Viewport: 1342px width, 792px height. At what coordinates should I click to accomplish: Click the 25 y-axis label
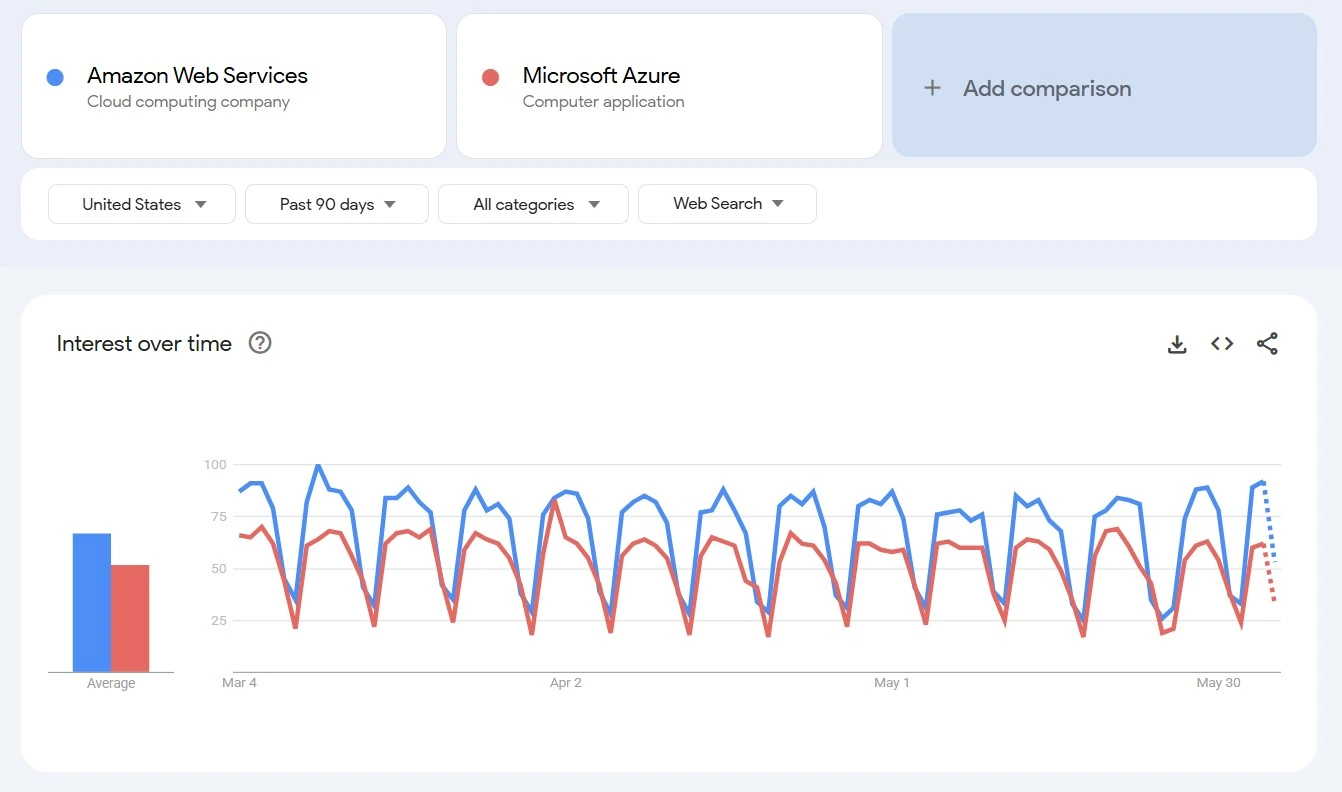click(218, 621)
